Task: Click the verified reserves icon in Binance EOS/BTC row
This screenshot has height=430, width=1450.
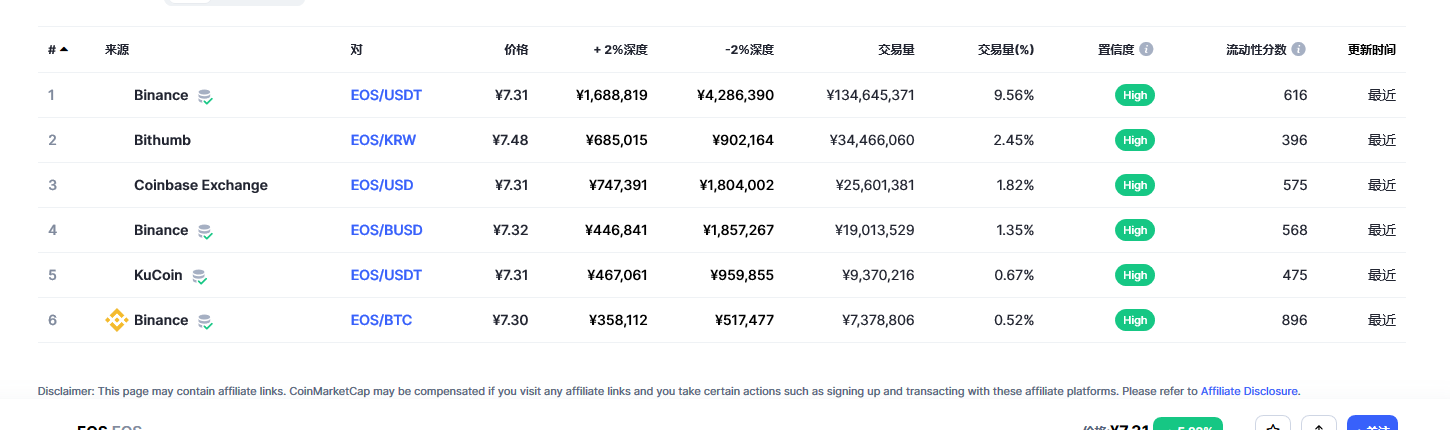Action: click(205, 321)
